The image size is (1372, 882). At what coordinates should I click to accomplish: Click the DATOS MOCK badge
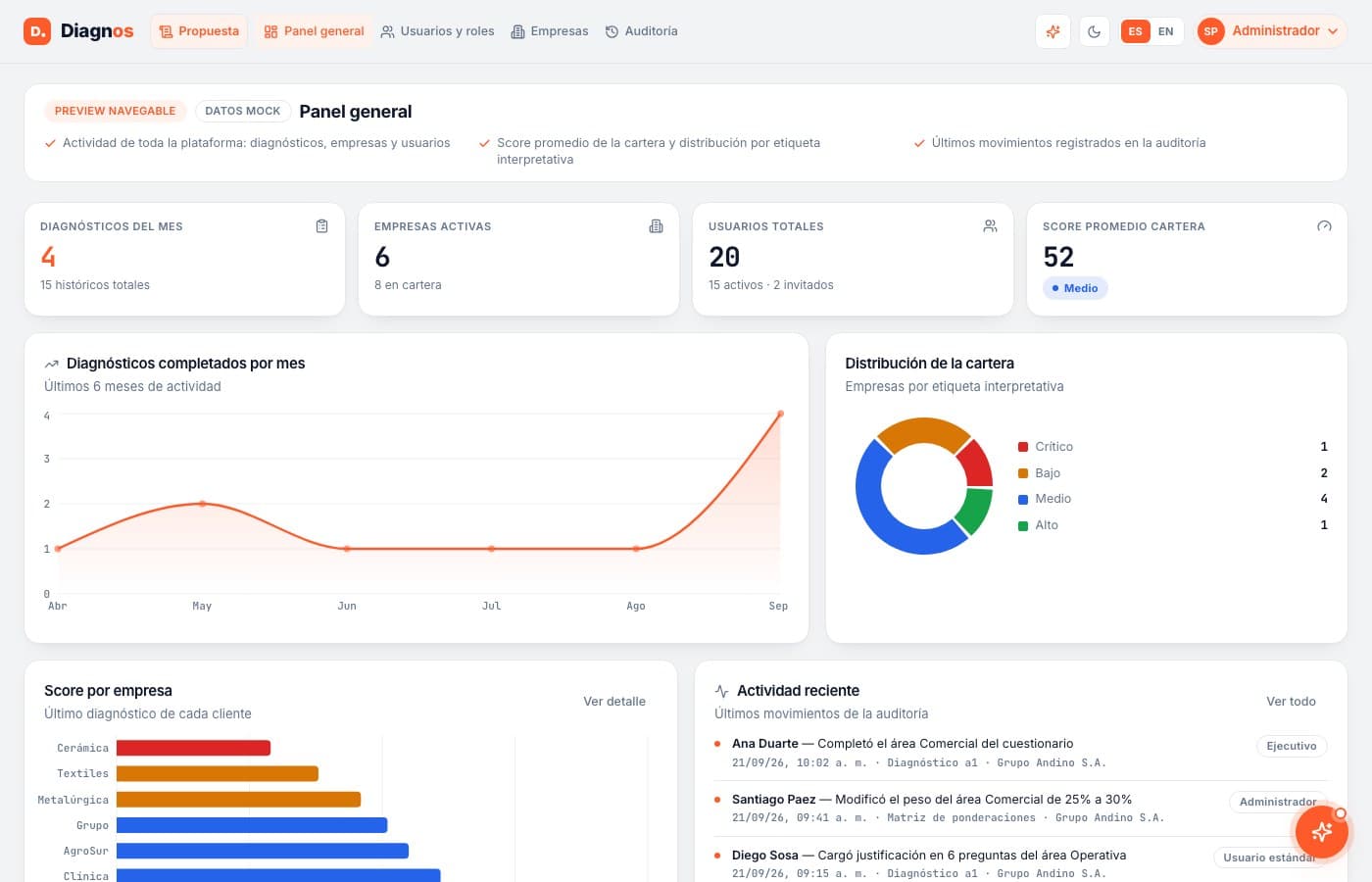[243, 111]
